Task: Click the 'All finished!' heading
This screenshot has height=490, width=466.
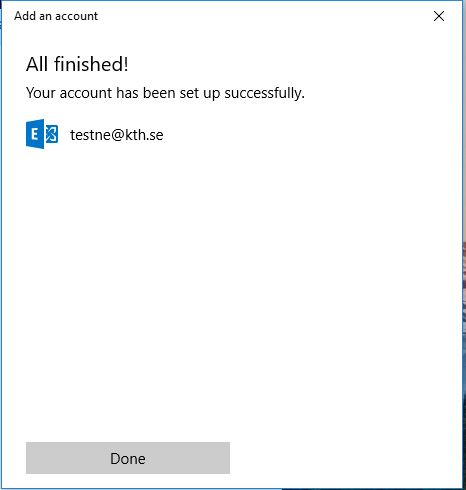Action: coord(77,64)
